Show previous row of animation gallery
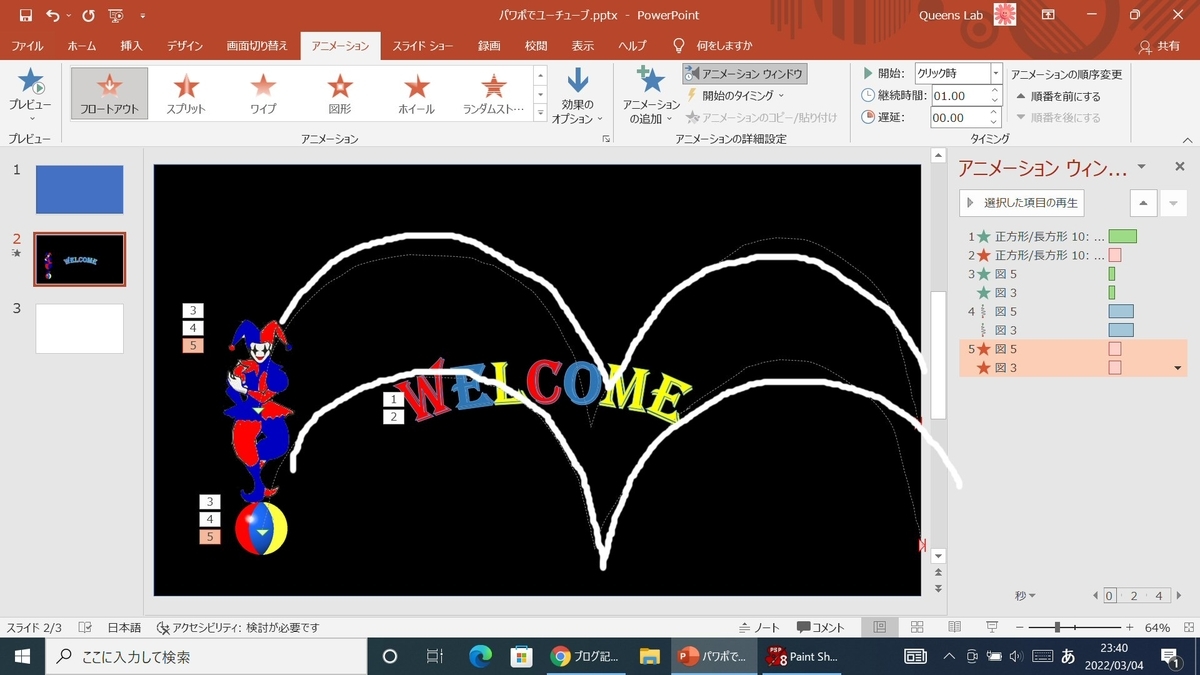The image size is (1200, 675). pos(540,76)
